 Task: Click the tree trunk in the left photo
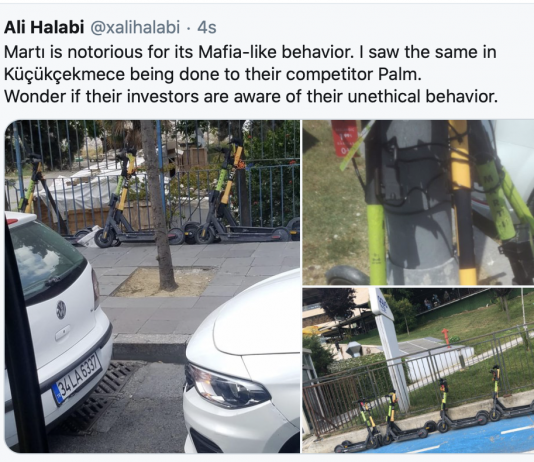click(x=158, y=204)
